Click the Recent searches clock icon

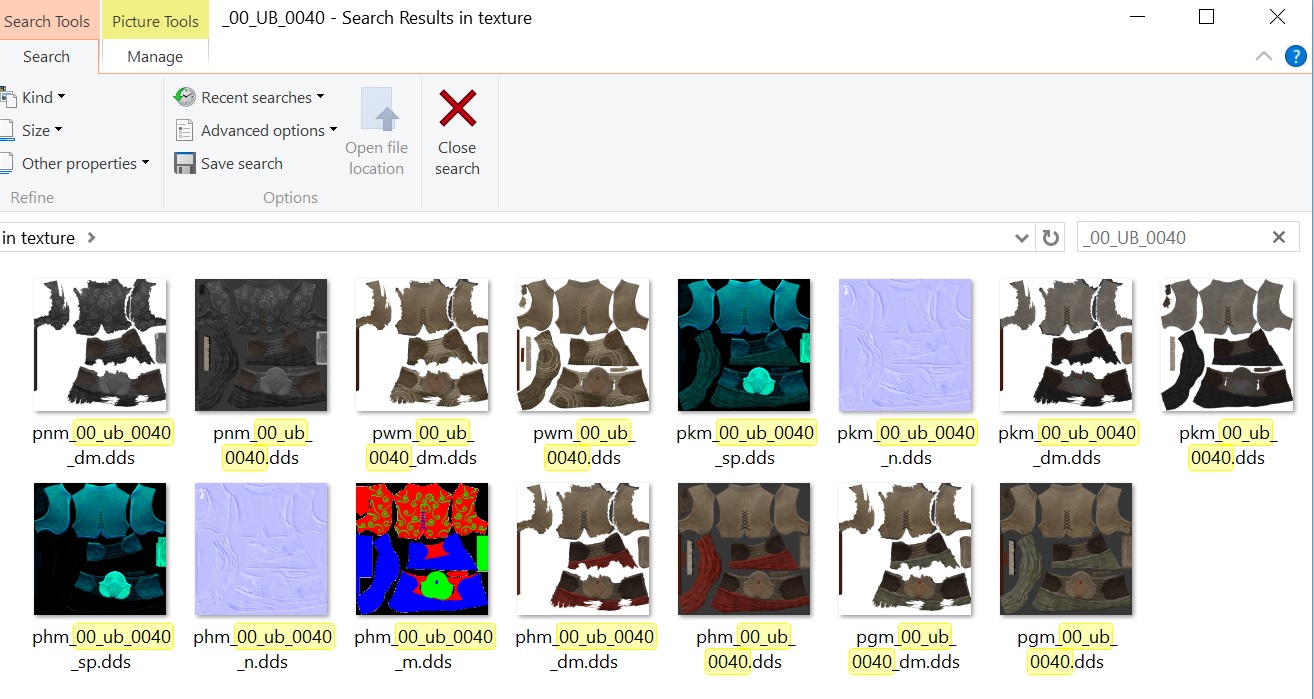[185, 97]
